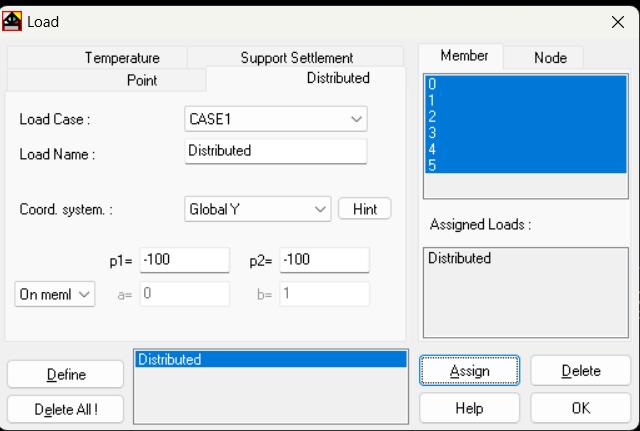The width and height of the screenshot is (640, 431).
Task: Close the Load dialog window
Action: [x=618, y=22]
